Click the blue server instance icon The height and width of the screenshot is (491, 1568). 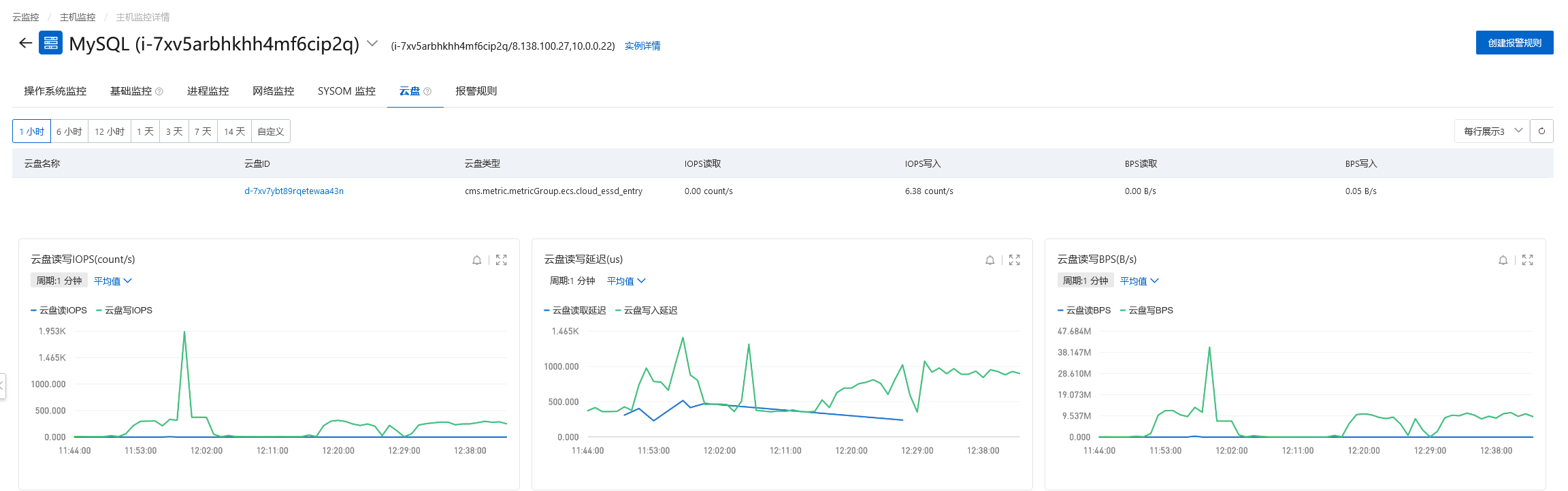point(51,43)
